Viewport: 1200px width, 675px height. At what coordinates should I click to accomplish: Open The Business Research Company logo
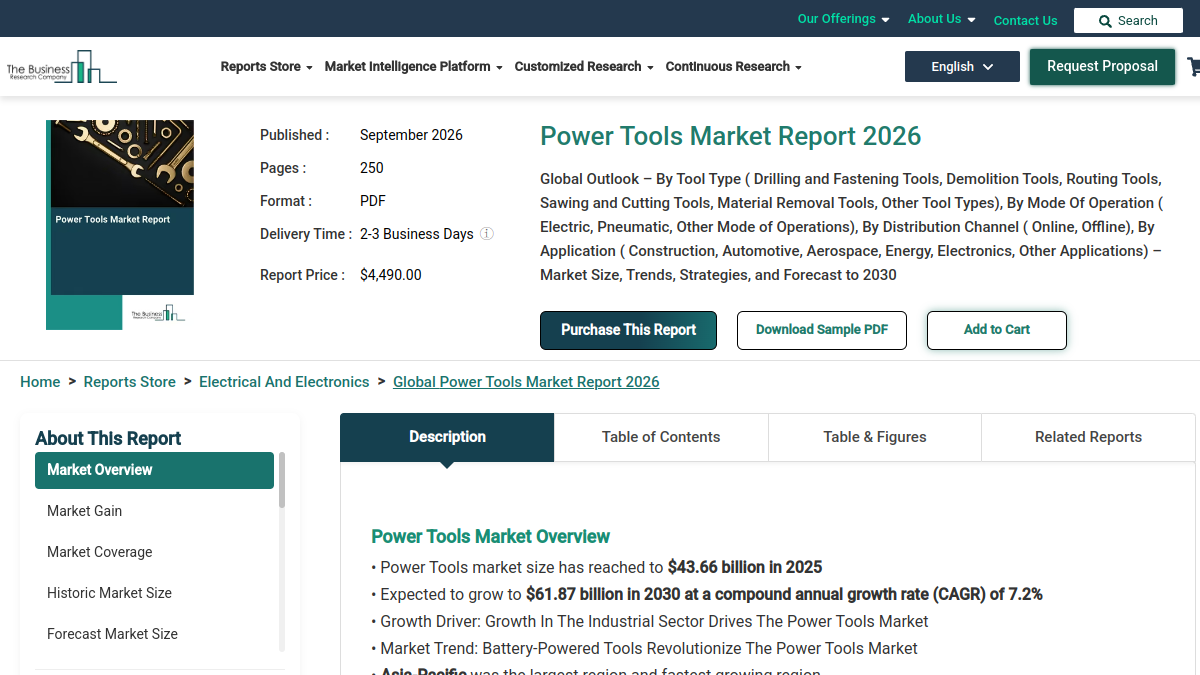coord(61,67)
